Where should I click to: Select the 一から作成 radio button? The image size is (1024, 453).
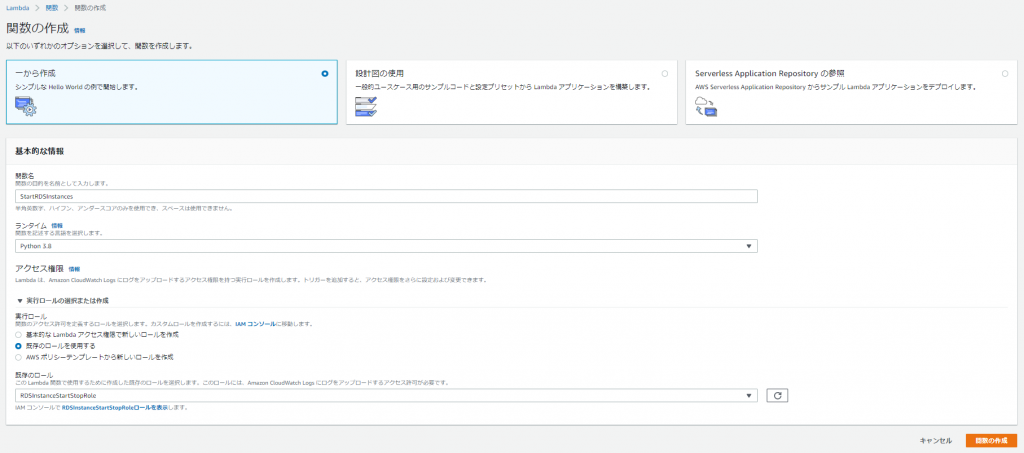(325, 74)
